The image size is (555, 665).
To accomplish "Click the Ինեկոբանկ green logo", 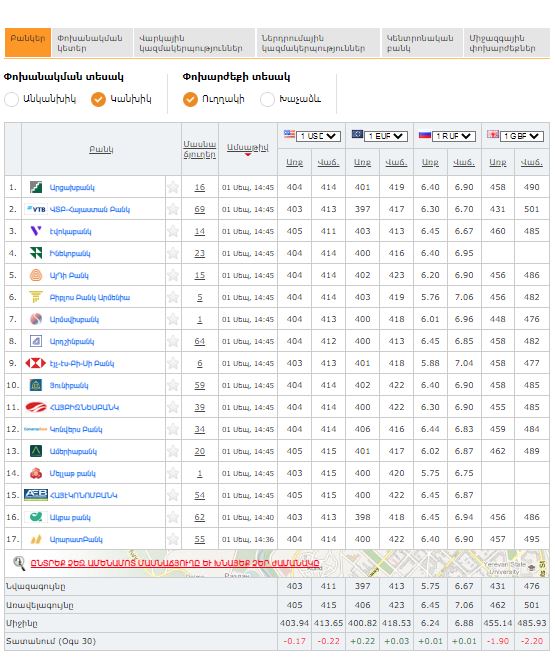I will [x=36, y=253].
